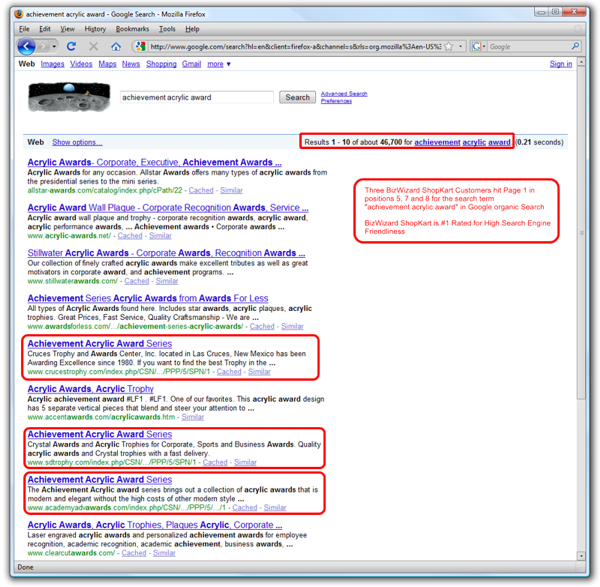Click the Google site favicon in the address bar
This screenshot has height=587, width=600.
click(x=140, y=47)
